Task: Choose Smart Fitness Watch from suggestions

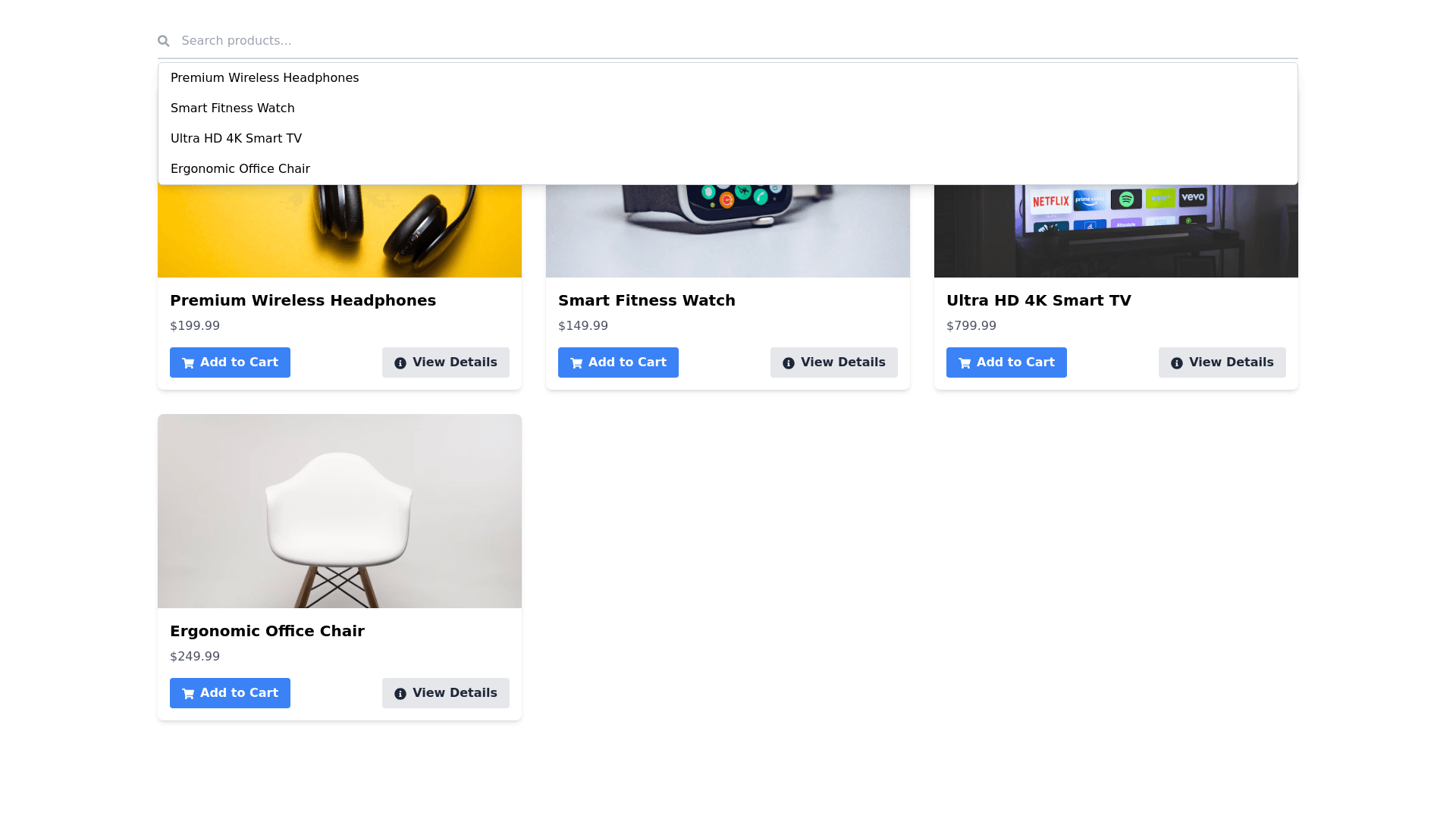Action: [x=233, y=108]
